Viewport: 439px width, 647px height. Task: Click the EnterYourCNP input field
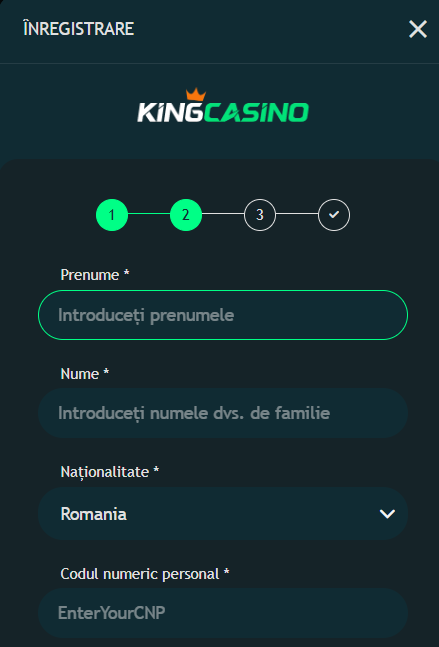(x=223, y=613)
